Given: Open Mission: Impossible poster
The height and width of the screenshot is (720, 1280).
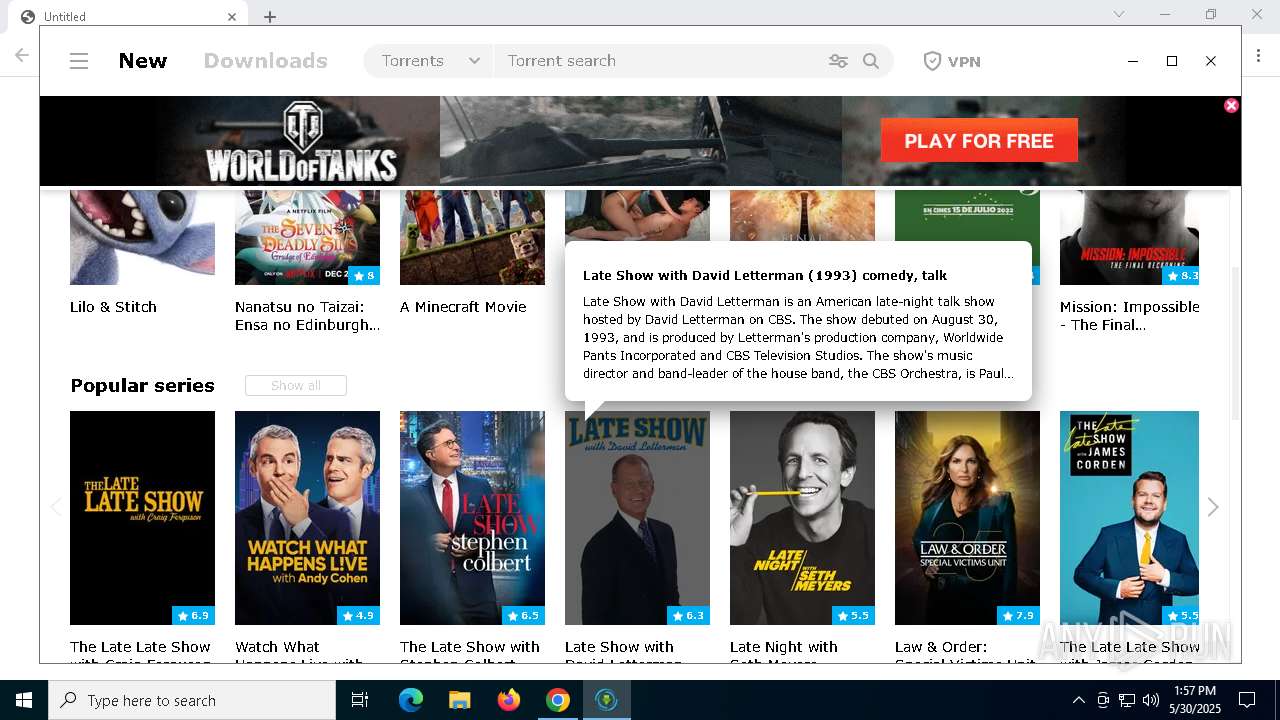Looking at the screenshot, I should click(1129, 237).
